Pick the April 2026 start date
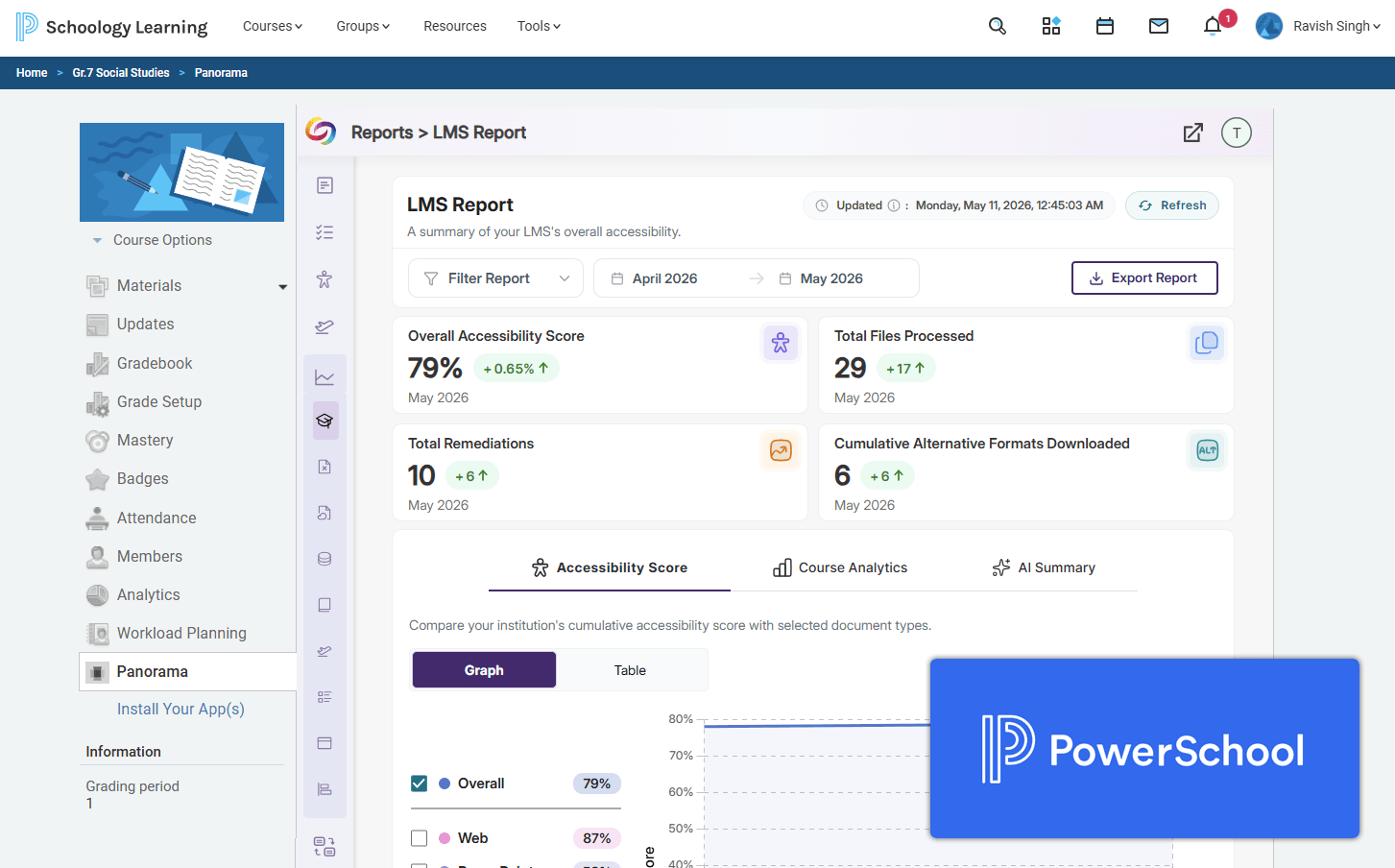This screenshot has height=868, width=1395. pos(664,278)
